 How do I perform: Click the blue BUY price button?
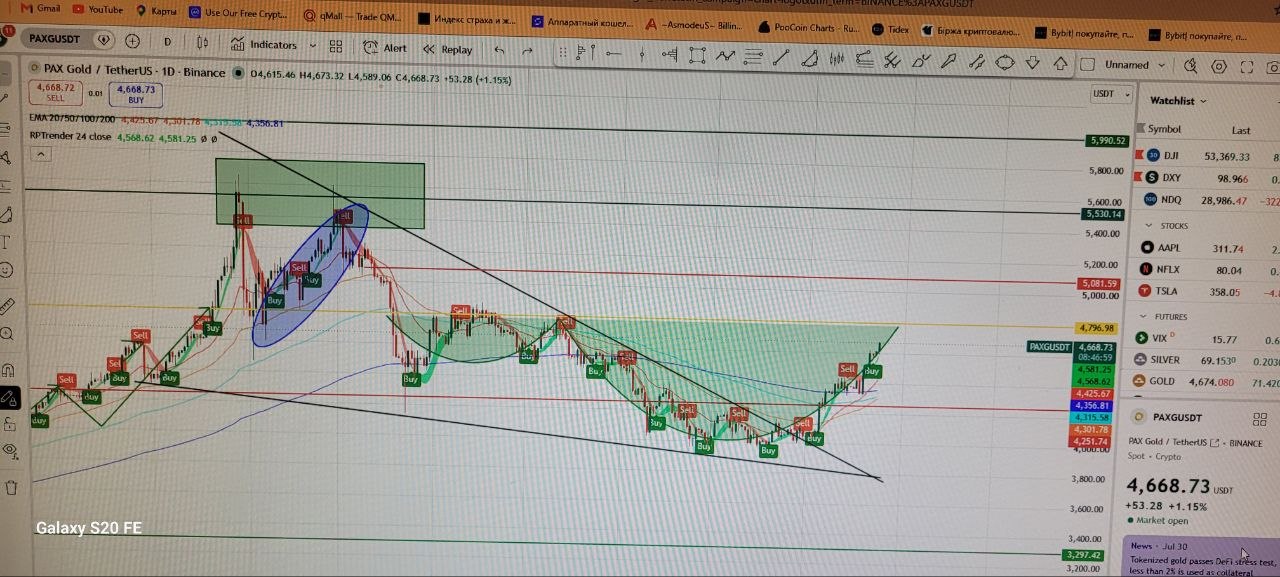[136, 94]
